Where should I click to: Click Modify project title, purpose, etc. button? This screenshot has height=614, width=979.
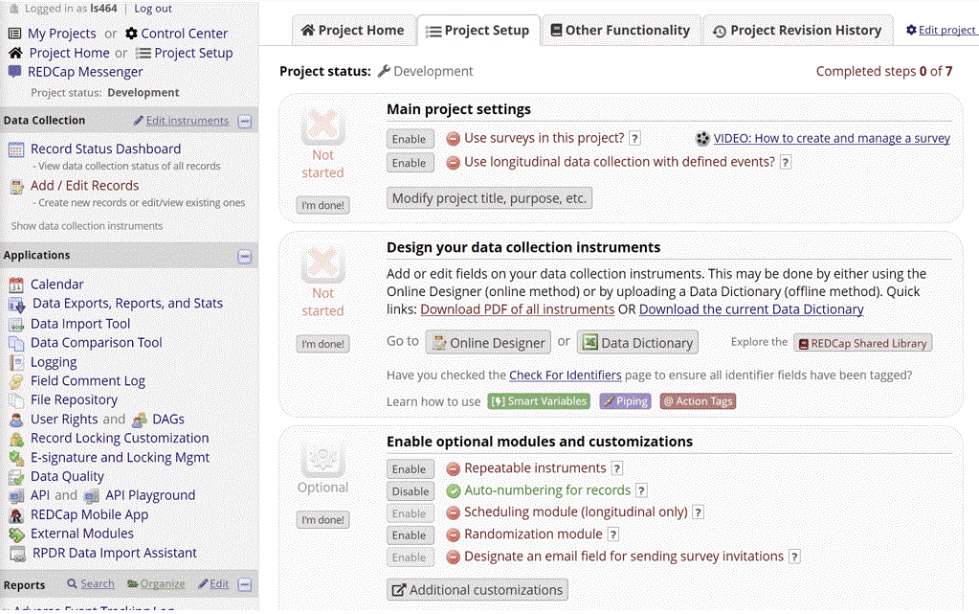(x=490, y=199)
